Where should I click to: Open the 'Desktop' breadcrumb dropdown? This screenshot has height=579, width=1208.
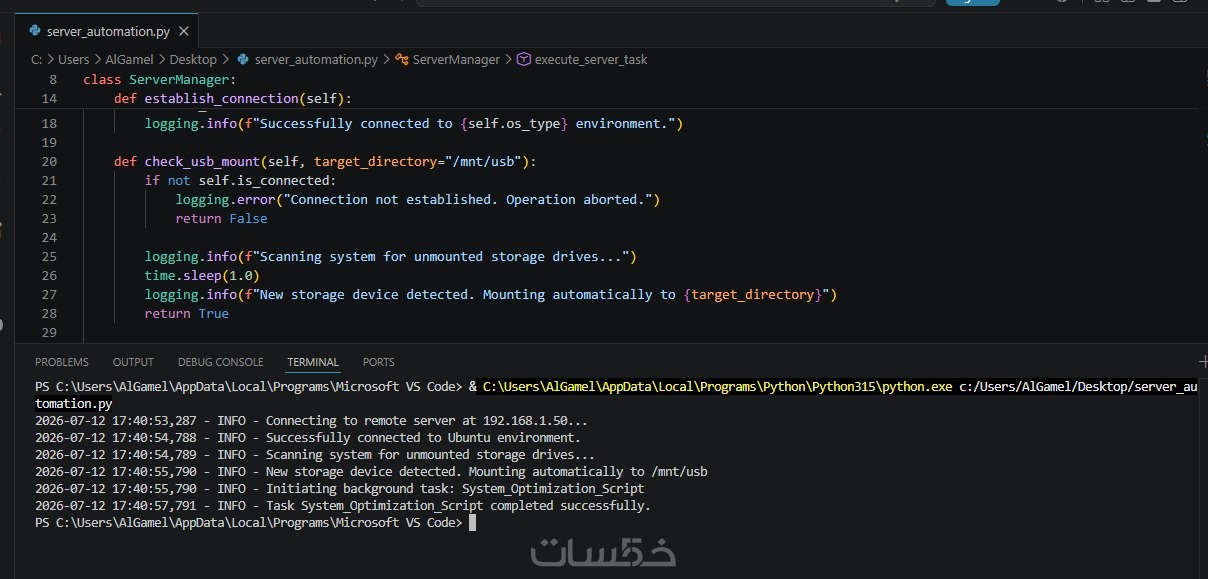191,60
